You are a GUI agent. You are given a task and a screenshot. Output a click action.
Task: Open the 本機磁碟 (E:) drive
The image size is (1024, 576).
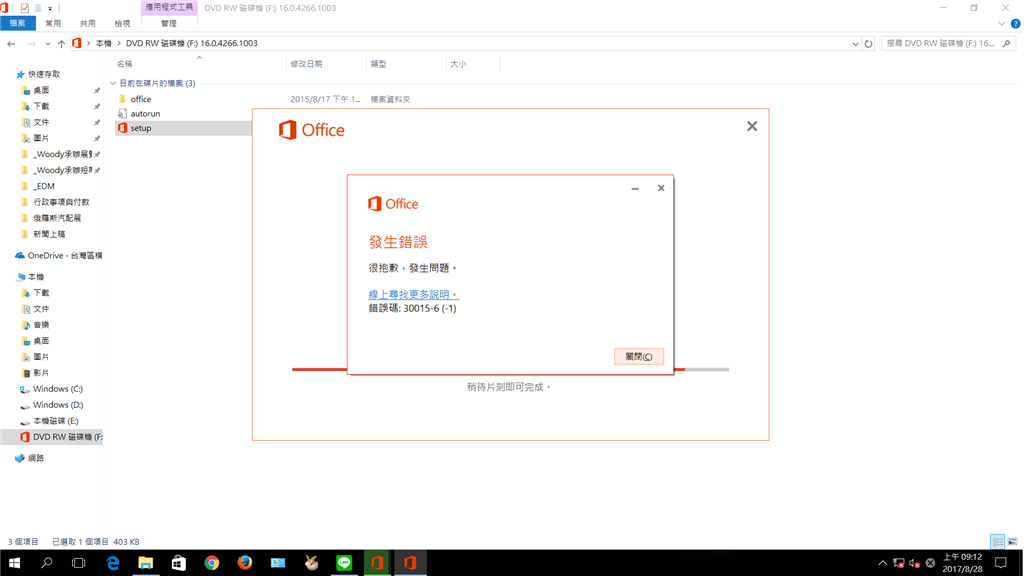(x=56, y=421)
